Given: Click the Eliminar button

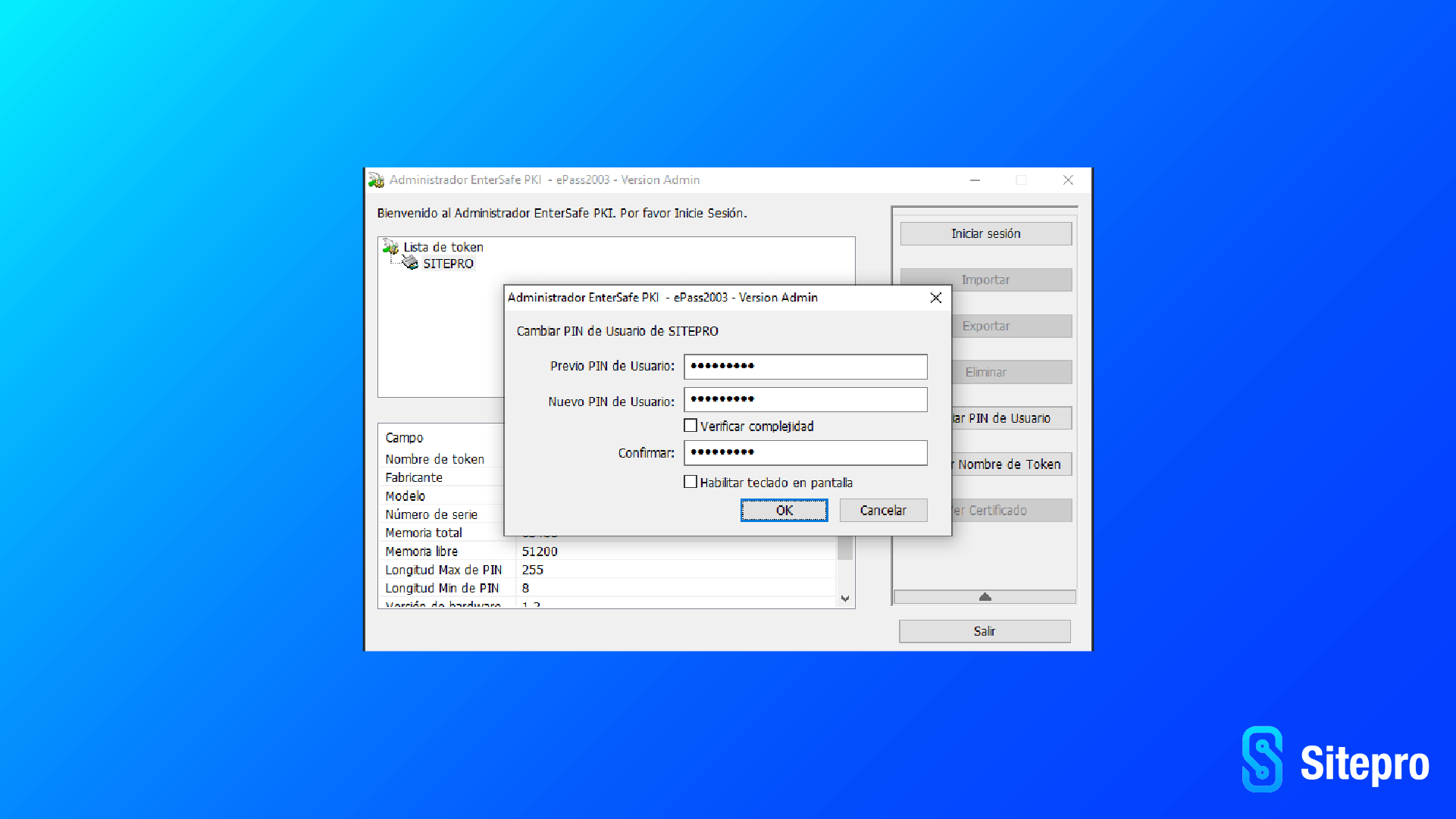Looking at the screenshot, I should click(x=1012, y=373).
